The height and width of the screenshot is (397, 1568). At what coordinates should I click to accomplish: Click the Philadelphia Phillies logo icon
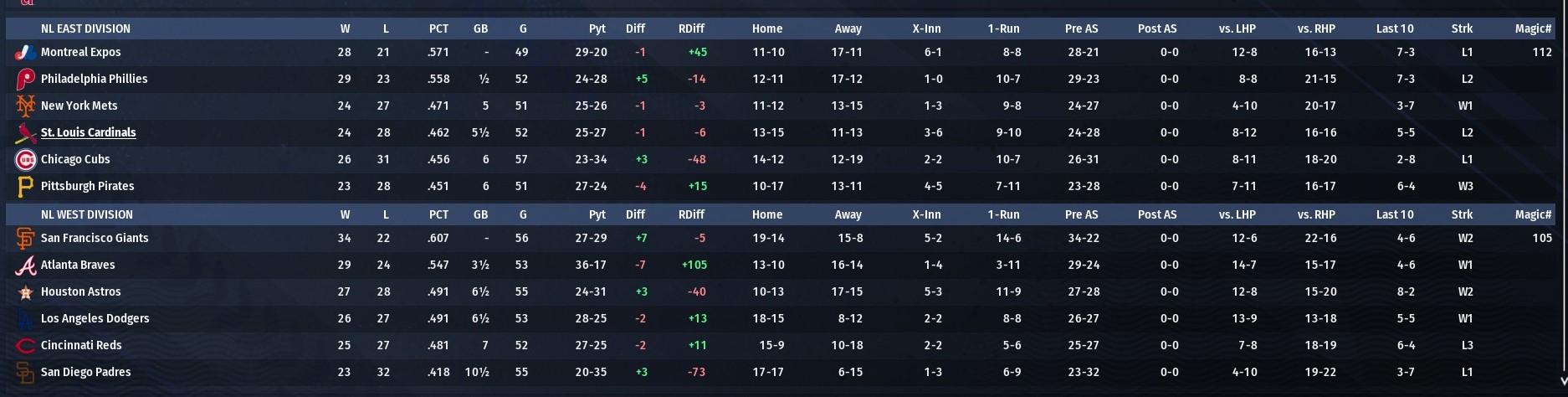26,79
